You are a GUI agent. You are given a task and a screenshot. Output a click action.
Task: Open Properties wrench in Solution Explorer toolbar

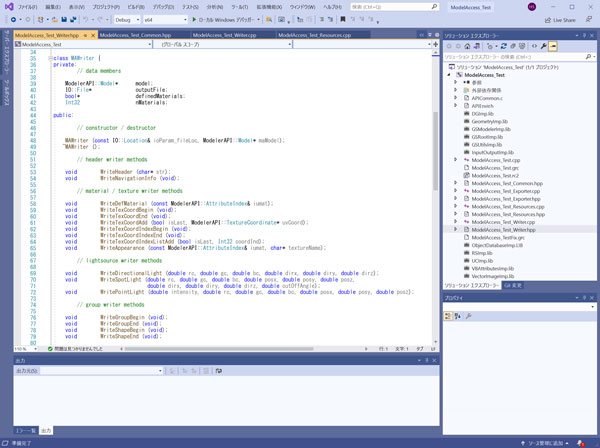pos(543,46)
